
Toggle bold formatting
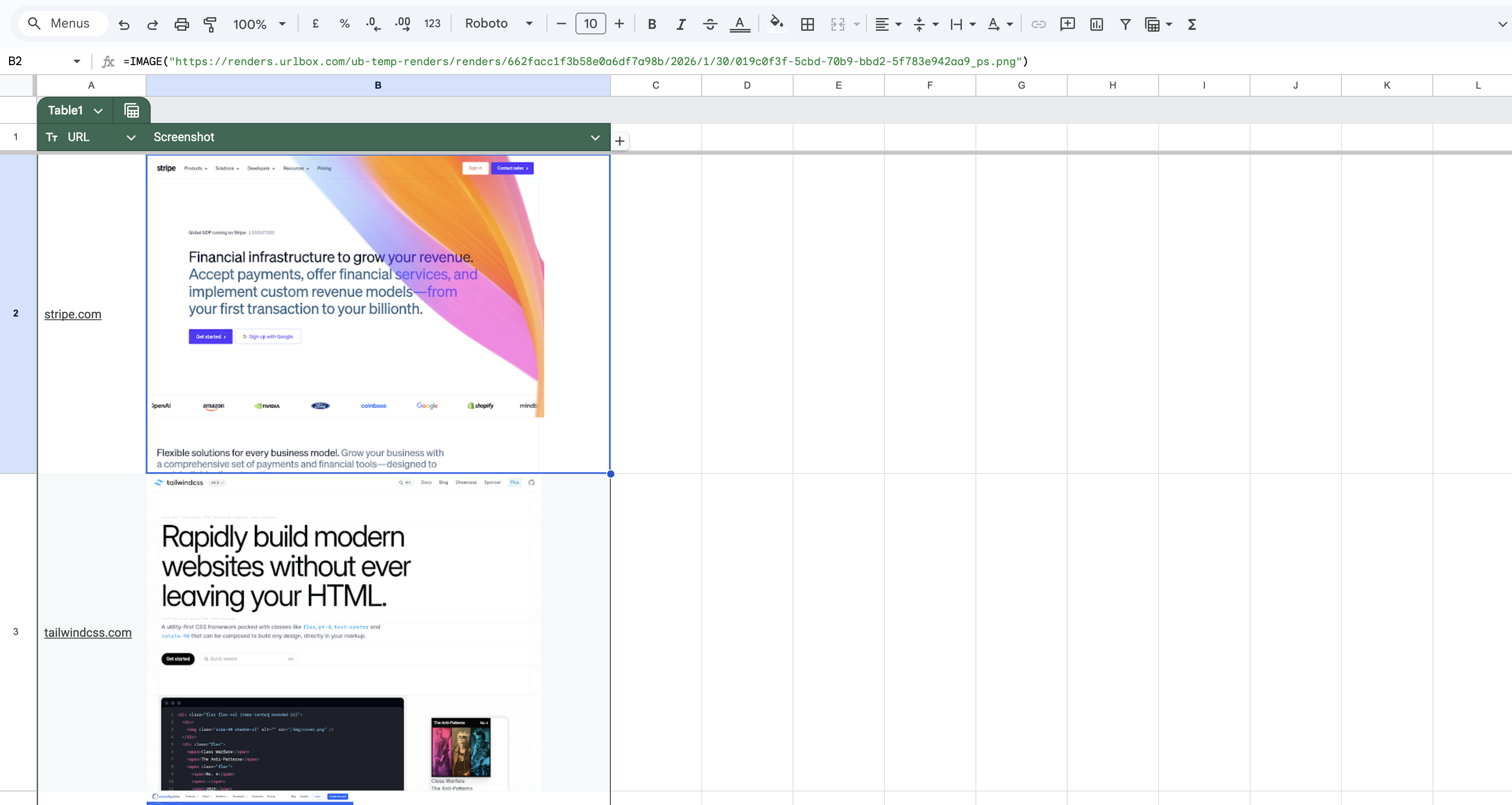[x=652, y=24]
